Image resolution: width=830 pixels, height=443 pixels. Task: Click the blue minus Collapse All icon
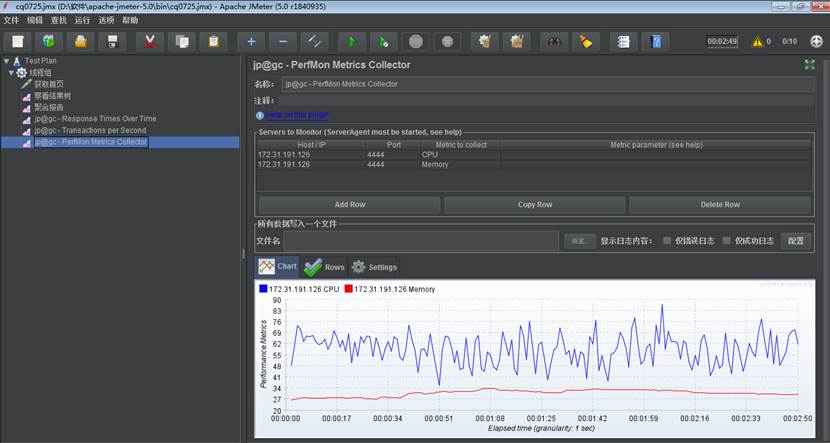(283, 41)
